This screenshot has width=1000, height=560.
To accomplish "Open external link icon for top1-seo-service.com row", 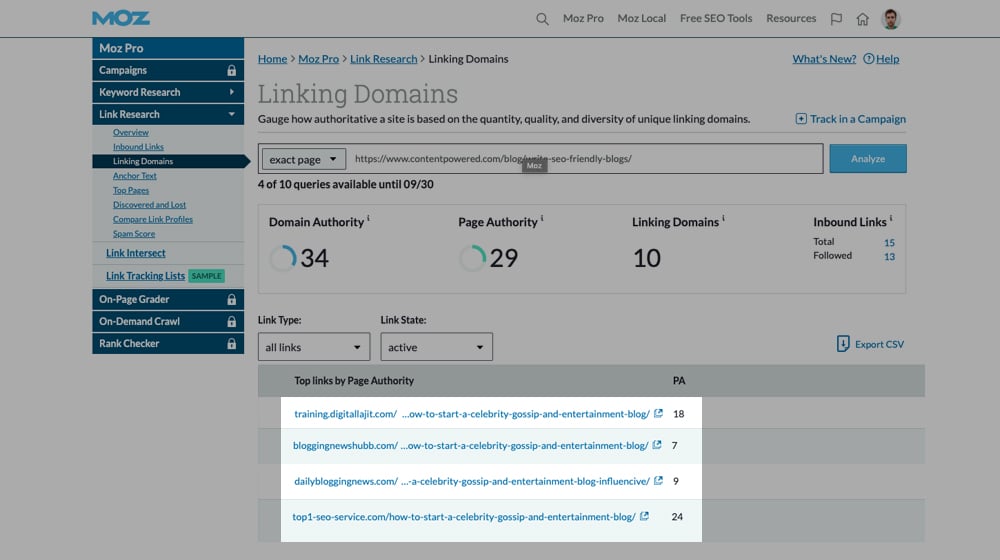I will coord(645,517).
